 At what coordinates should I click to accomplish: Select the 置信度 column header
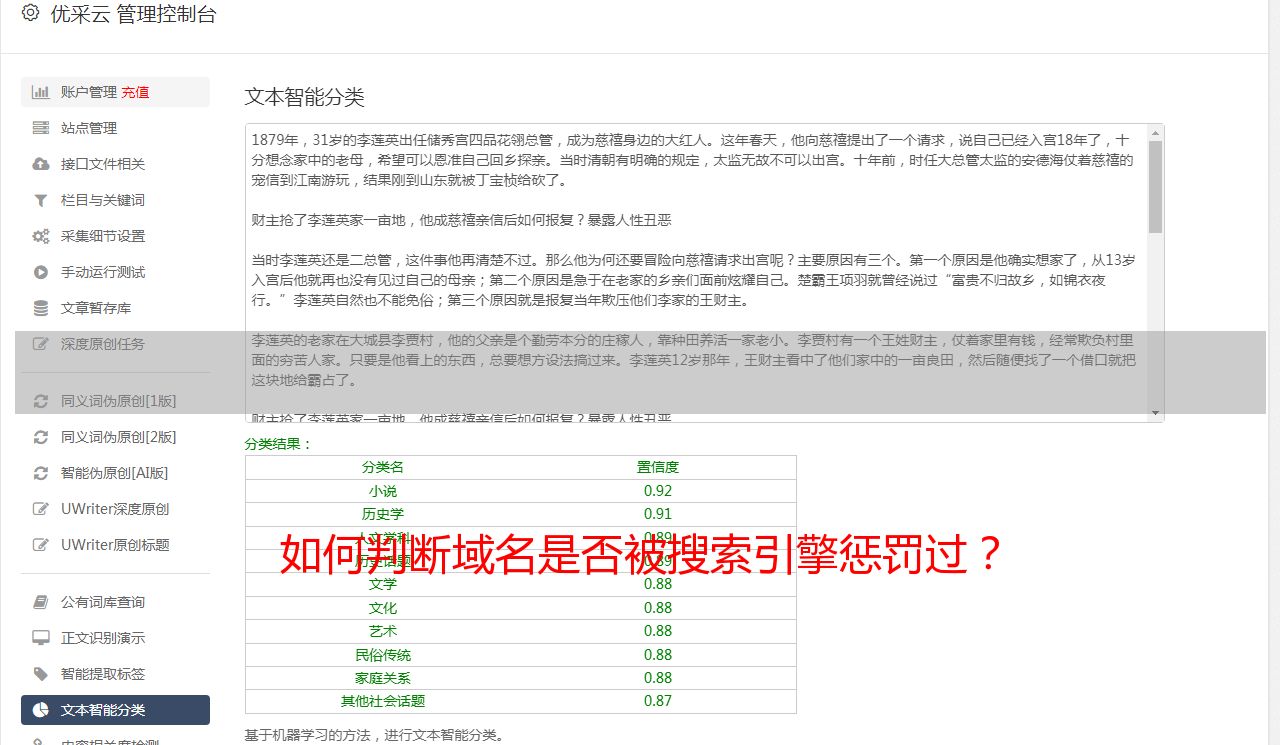(x=658, y=467)
